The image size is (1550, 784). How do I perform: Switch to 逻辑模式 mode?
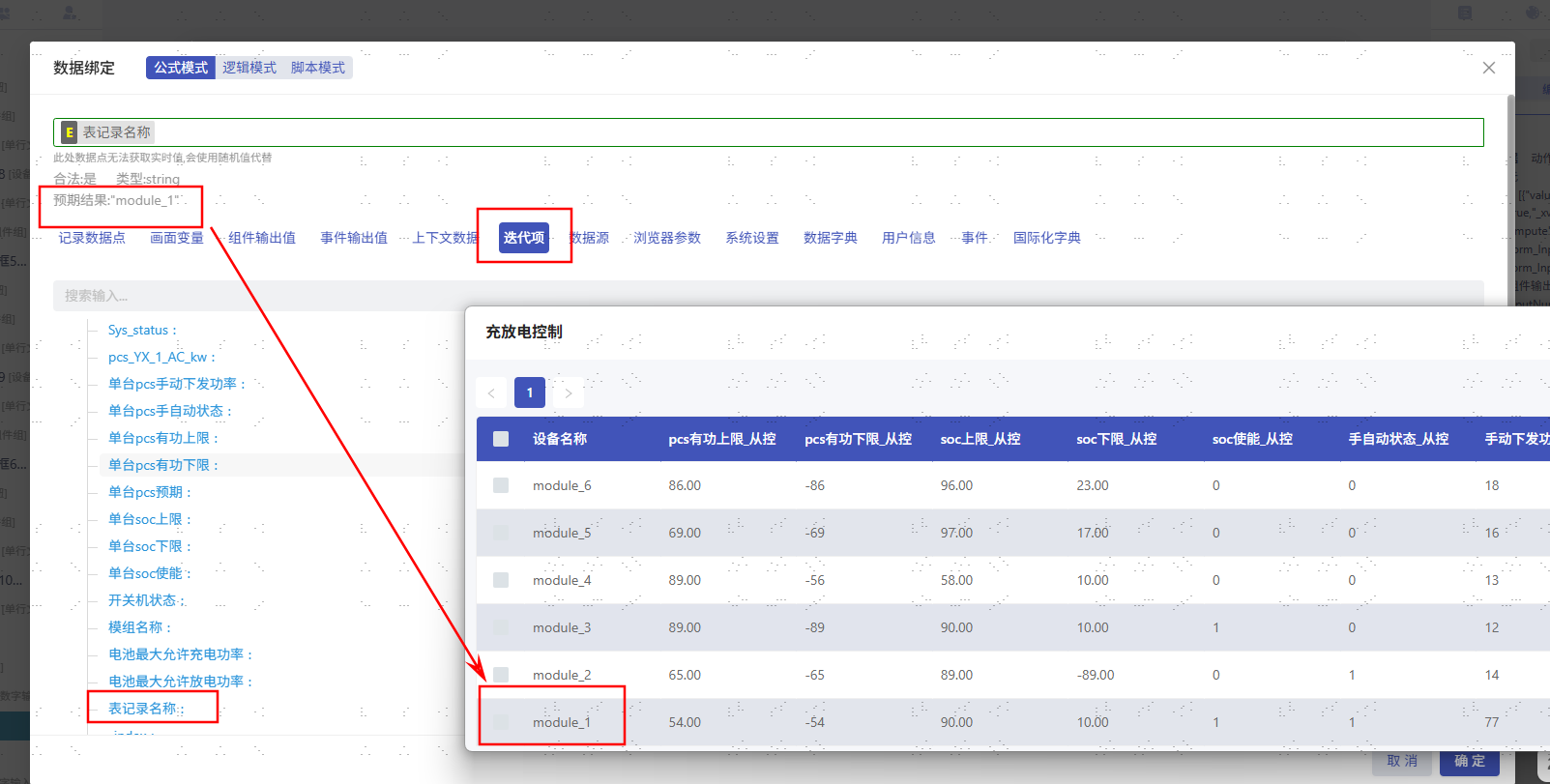(249, 68)
